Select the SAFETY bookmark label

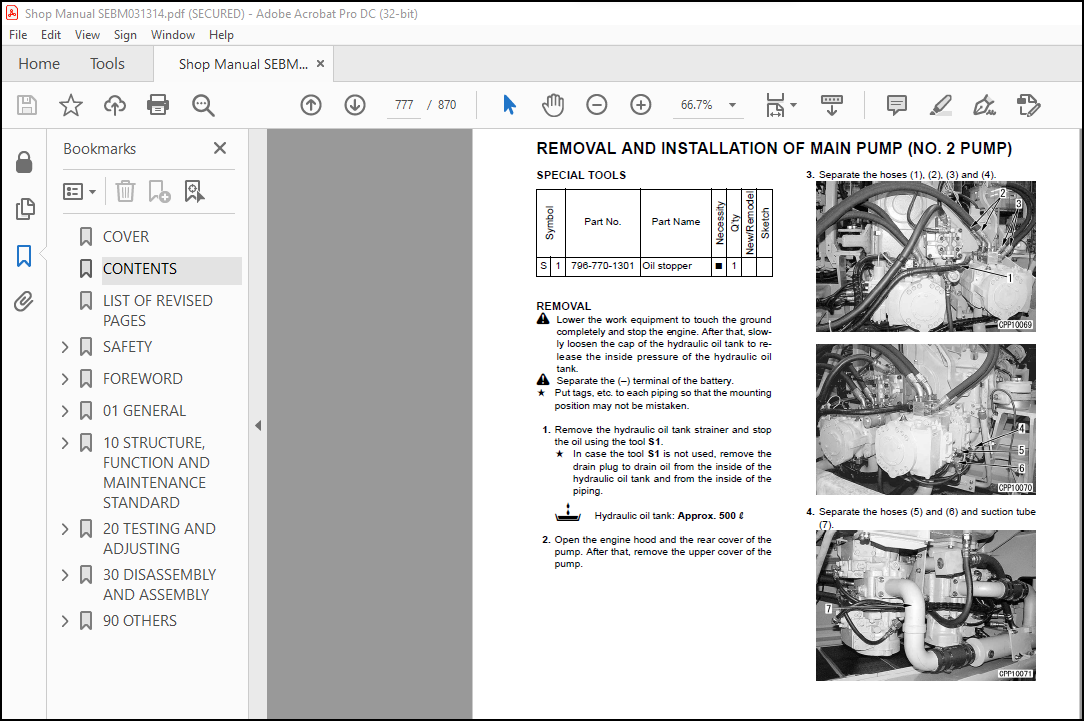coord(127,347)
